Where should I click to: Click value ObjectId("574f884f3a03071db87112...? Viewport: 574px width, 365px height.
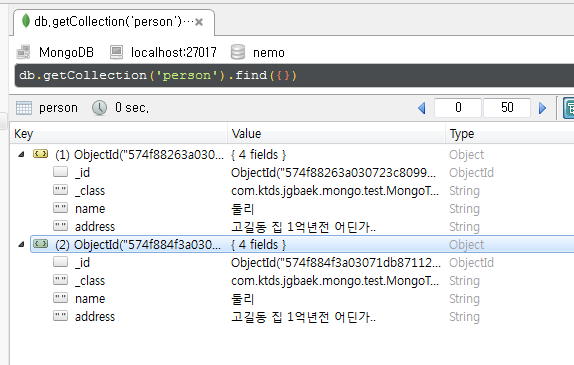click(x=336, y=262)
